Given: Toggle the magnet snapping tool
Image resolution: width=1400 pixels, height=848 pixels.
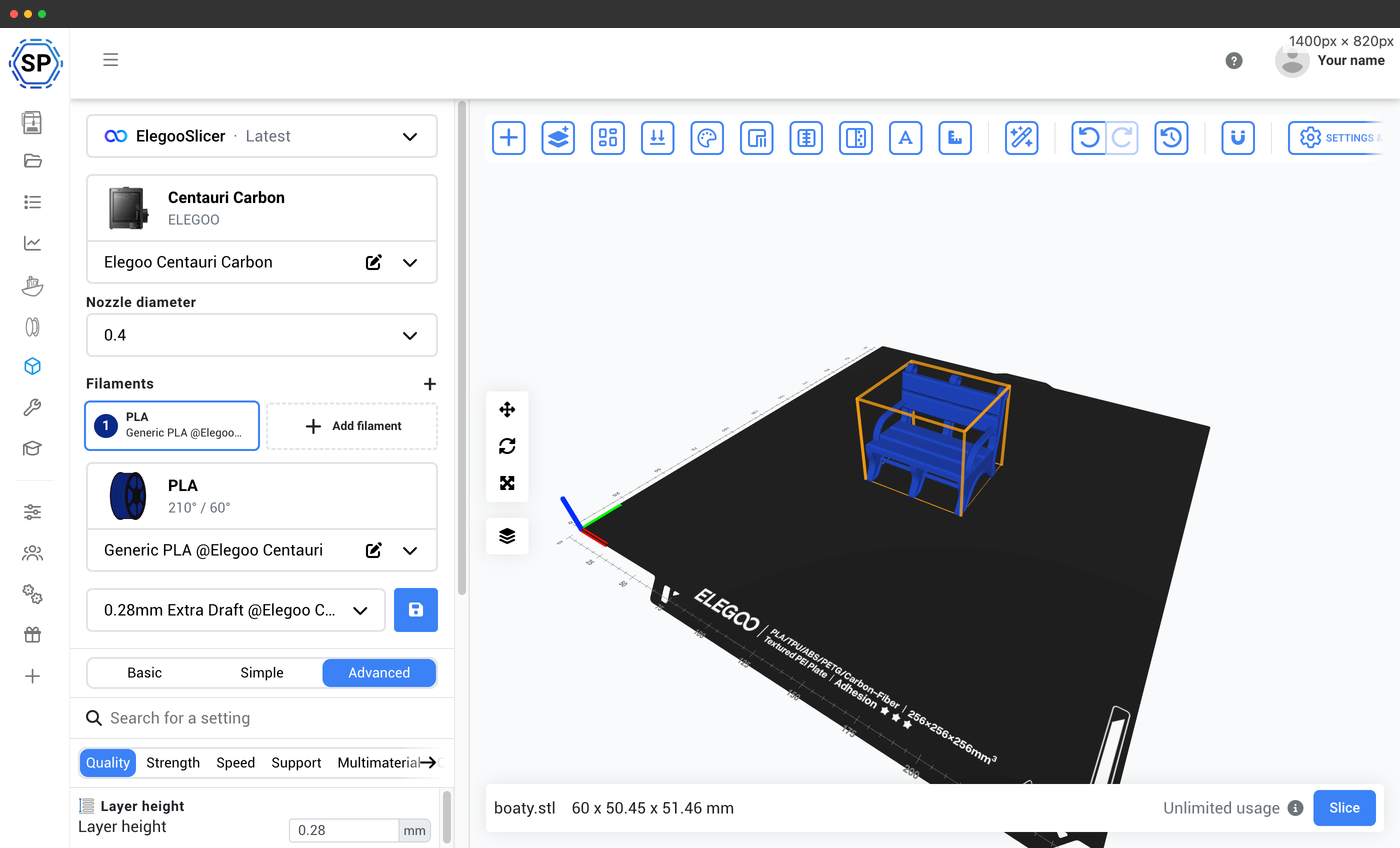Looking at the screenshot, I should tap(1238, 138).
